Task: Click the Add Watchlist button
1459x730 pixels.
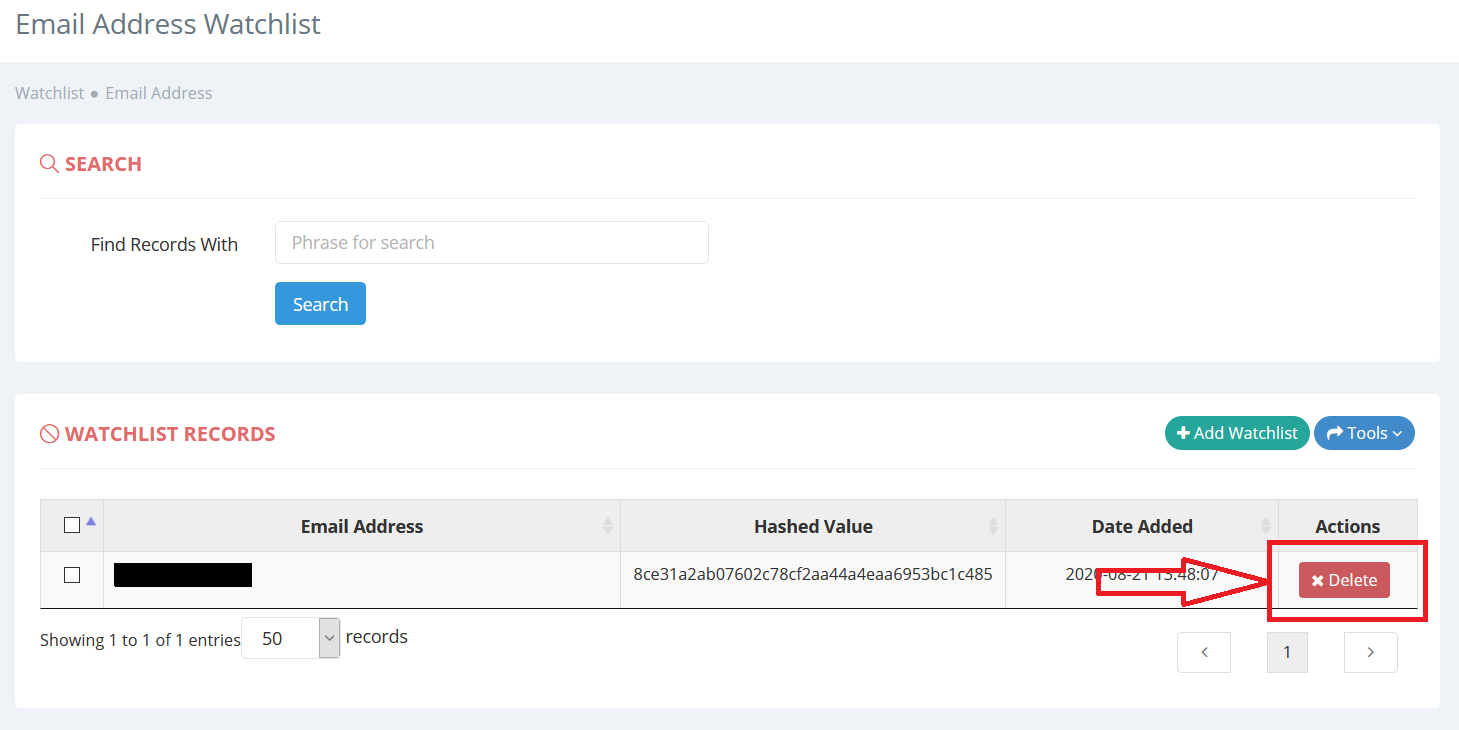Action: [1237, 433]
